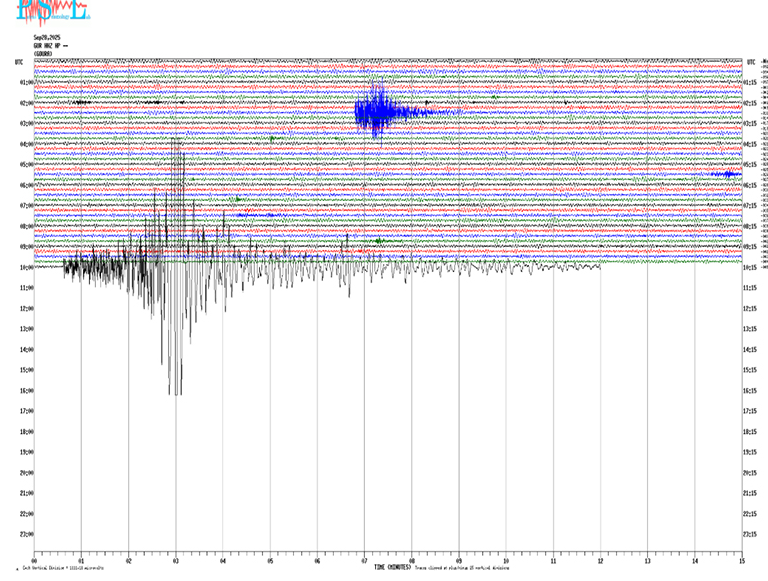Click the date text Sep 28, 2025
Screen dimensions: 768x581
47,37
